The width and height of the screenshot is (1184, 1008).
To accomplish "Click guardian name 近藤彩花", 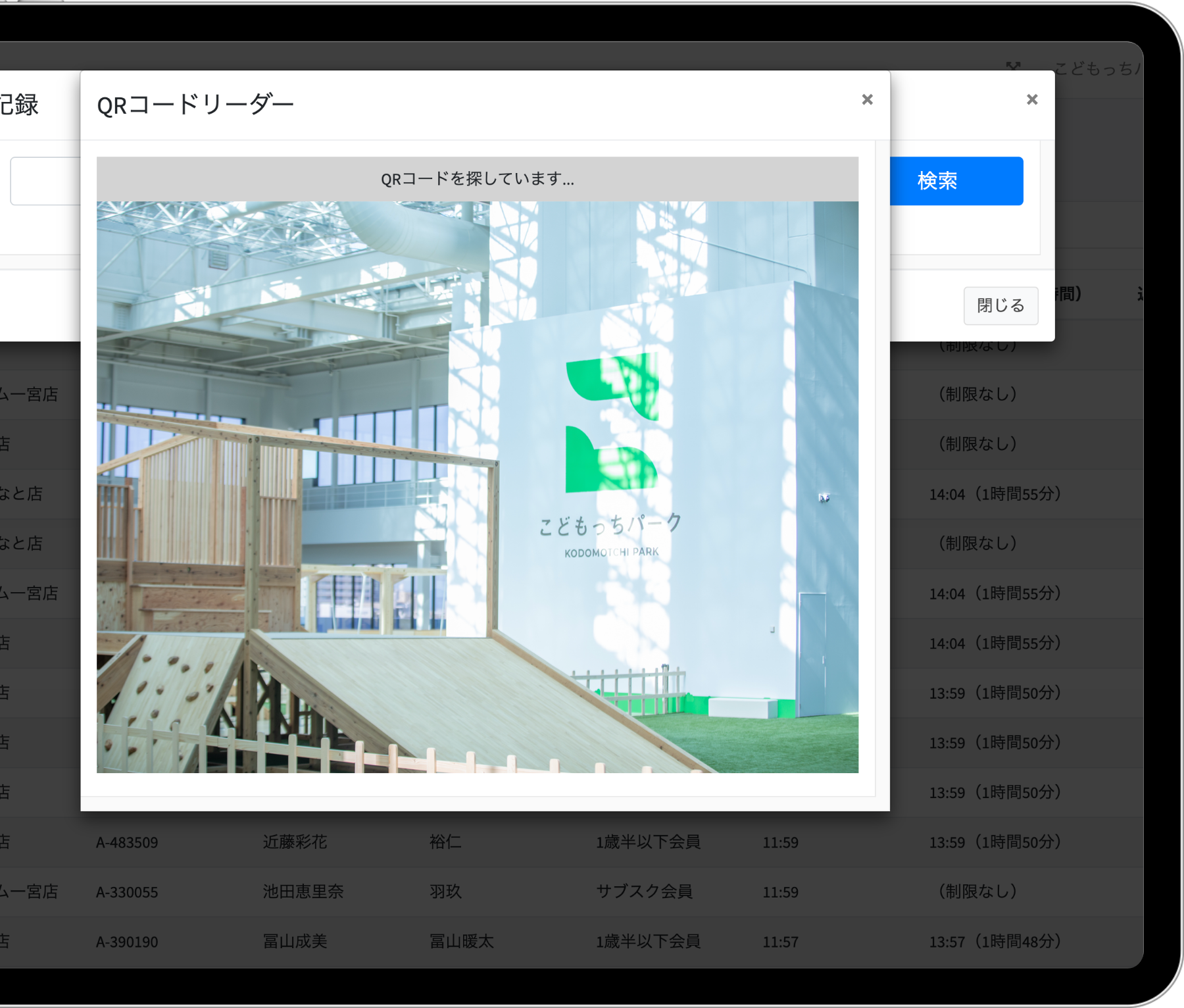I will click(x=295, y=842).
